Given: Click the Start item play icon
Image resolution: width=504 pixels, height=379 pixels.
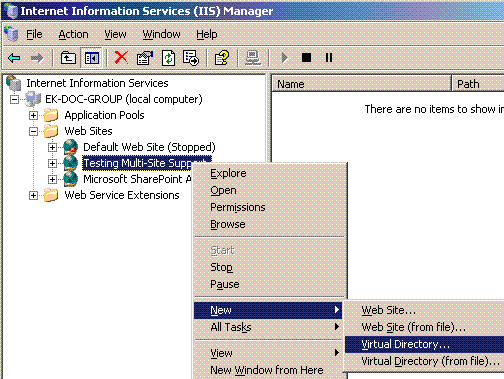Looking at the screenshot, I should coord(284,58).
